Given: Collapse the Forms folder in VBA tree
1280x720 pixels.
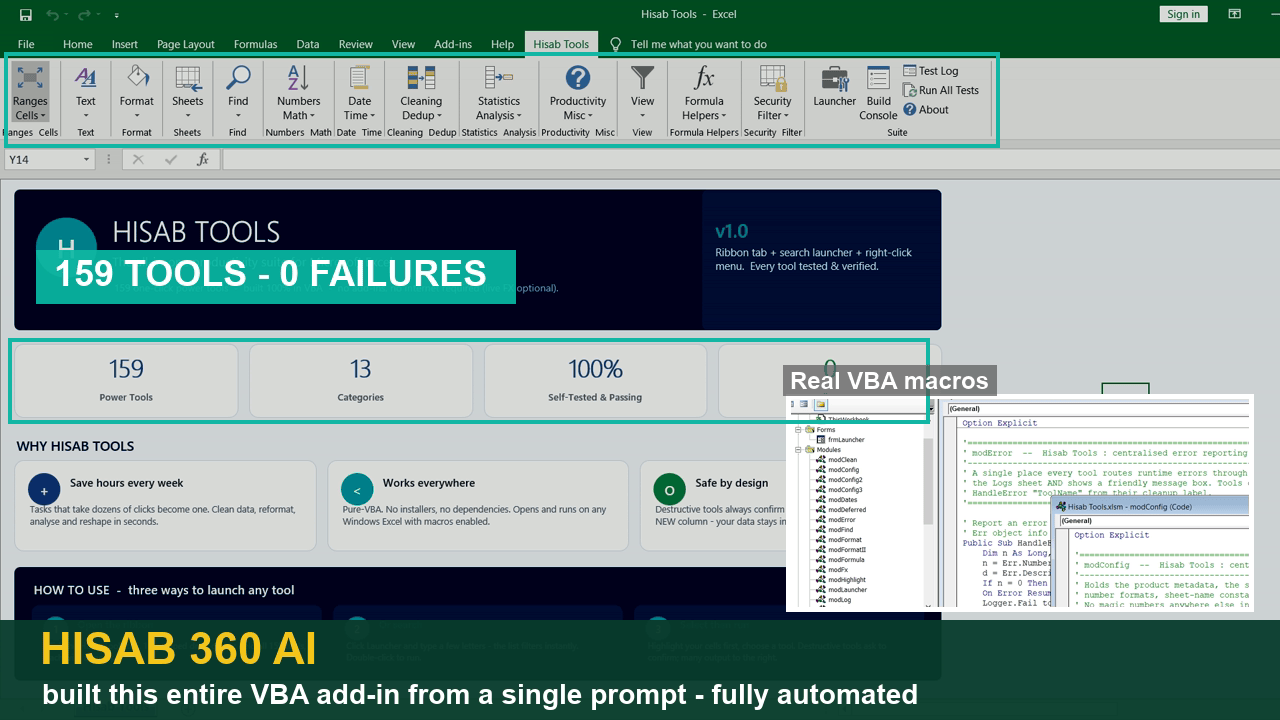Looking at the screenshot, I should click(x=799, y=430).
